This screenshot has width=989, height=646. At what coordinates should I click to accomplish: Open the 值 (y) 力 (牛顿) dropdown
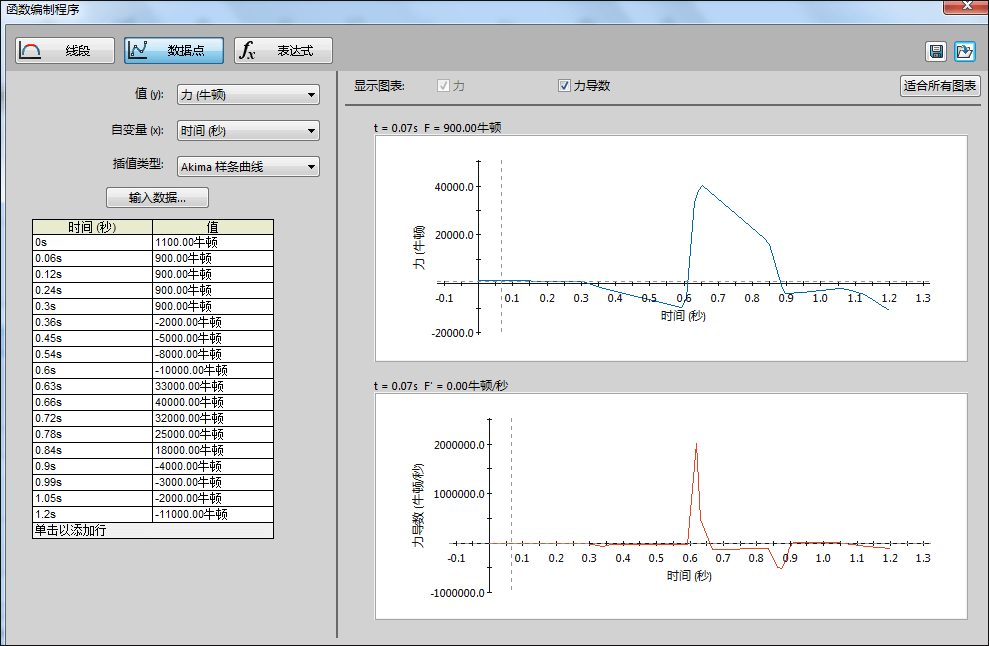[x=249, y=95]
